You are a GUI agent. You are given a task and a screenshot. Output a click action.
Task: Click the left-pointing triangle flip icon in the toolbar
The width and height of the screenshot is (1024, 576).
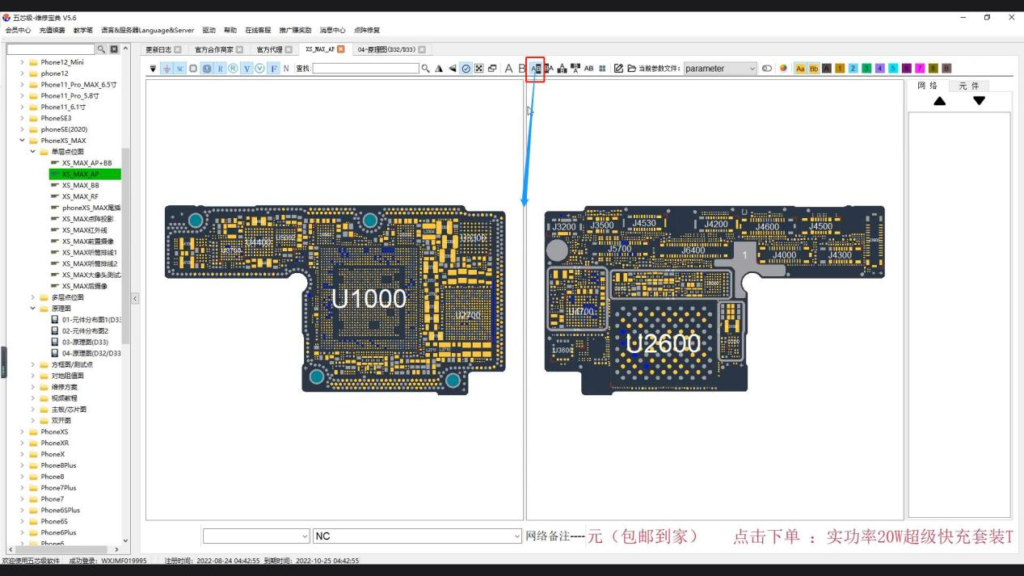point(452,69)
